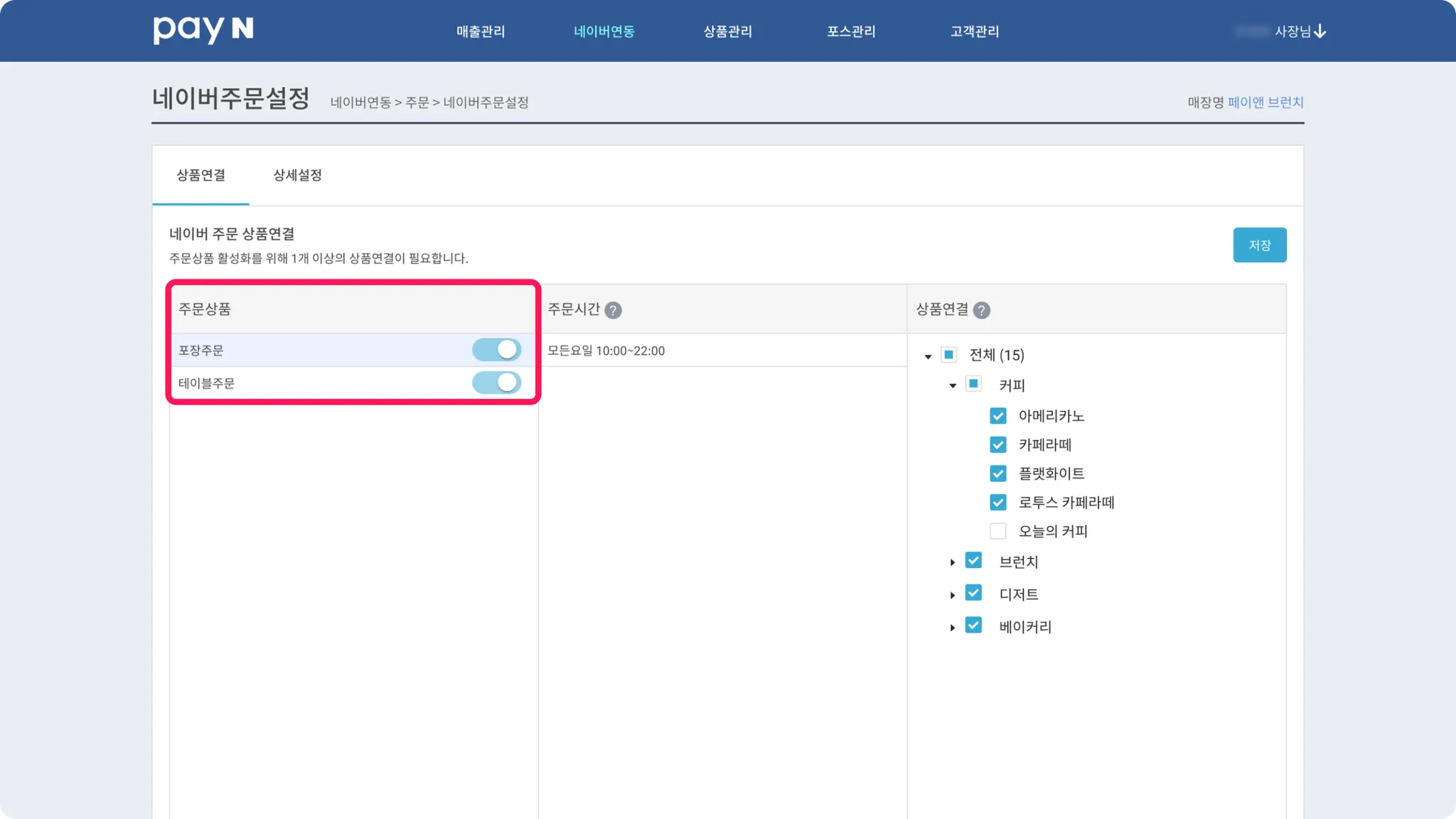Select the 모든요일 10:00~22:00 time row
Image resolution: width=1456 pixels, height=819 pixels.
pos(722,350)
